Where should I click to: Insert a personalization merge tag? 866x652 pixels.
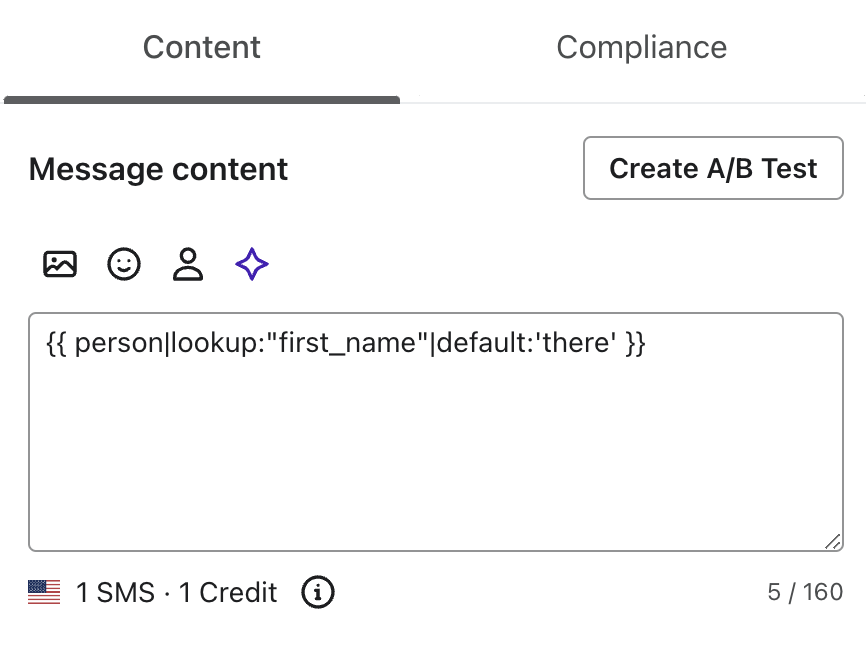click(x=188, y=264)
